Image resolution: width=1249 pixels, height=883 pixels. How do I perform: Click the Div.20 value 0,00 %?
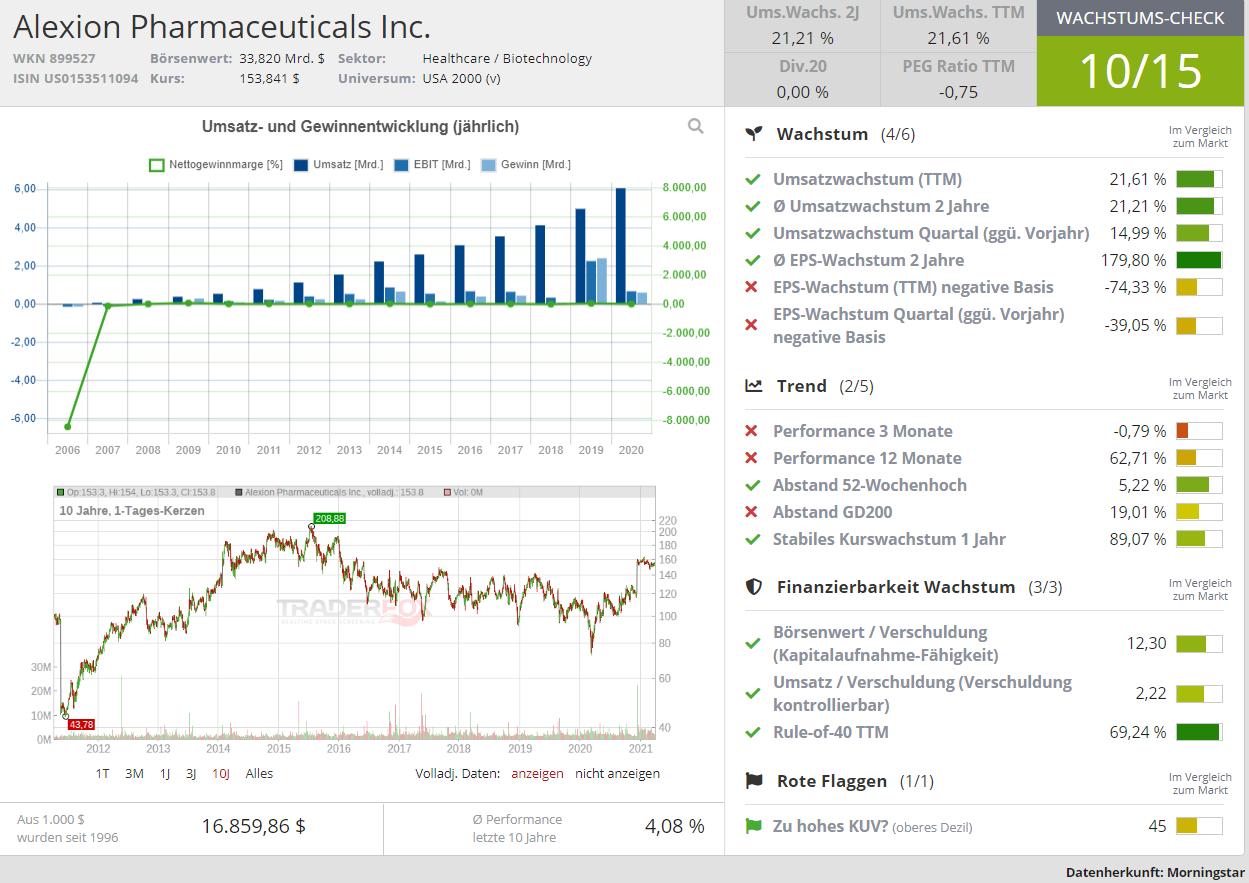802,92
